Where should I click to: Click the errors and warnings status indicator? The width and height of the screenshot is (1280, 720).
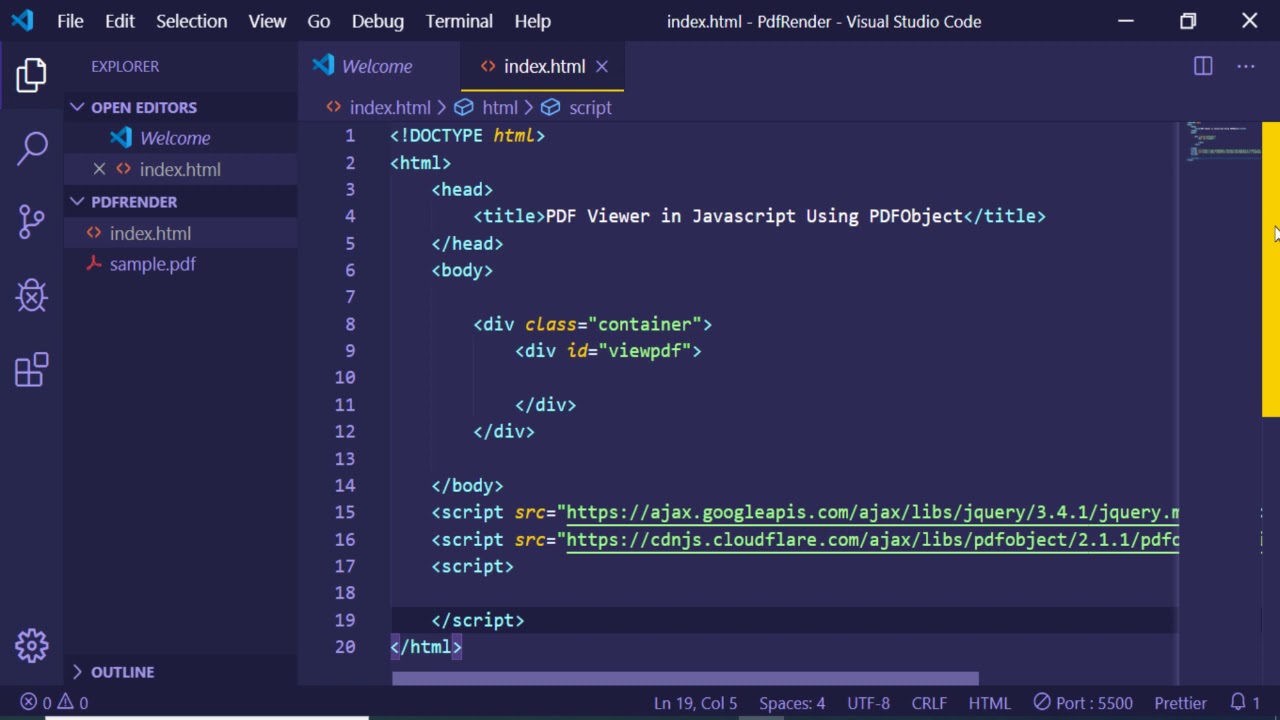coord(55,703)
